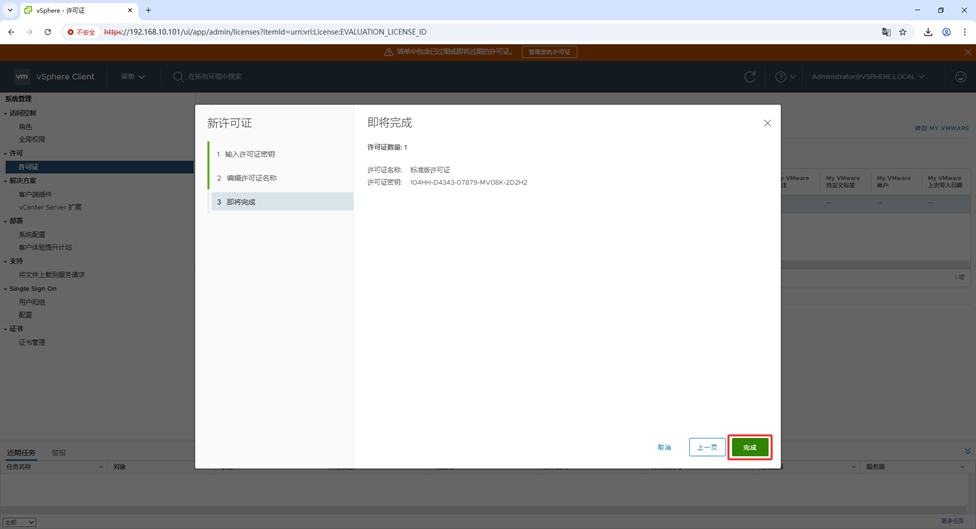Open the Administrator@VSPHERE.LOCAL user dropdown
Screen dimensions: 976x529
point(867,77)
